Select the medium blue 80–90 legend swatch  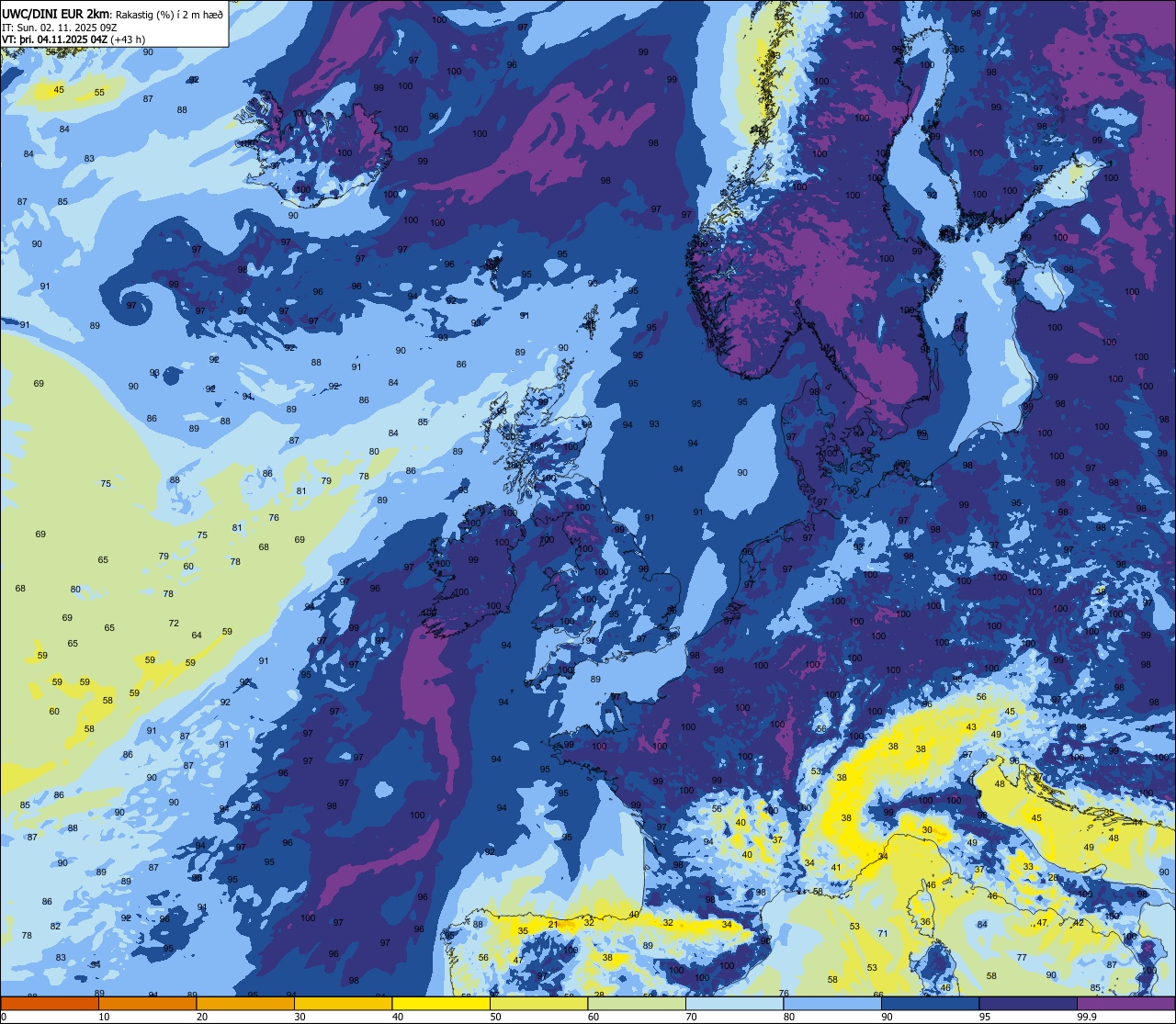(x=832, y=1003)
